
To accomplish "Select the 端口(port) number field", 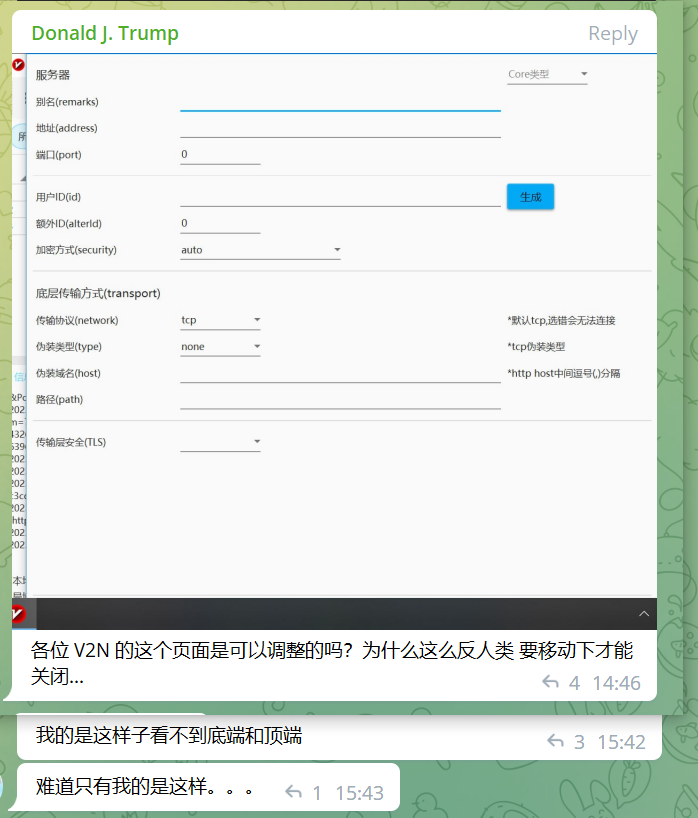I will coord(220,155).
